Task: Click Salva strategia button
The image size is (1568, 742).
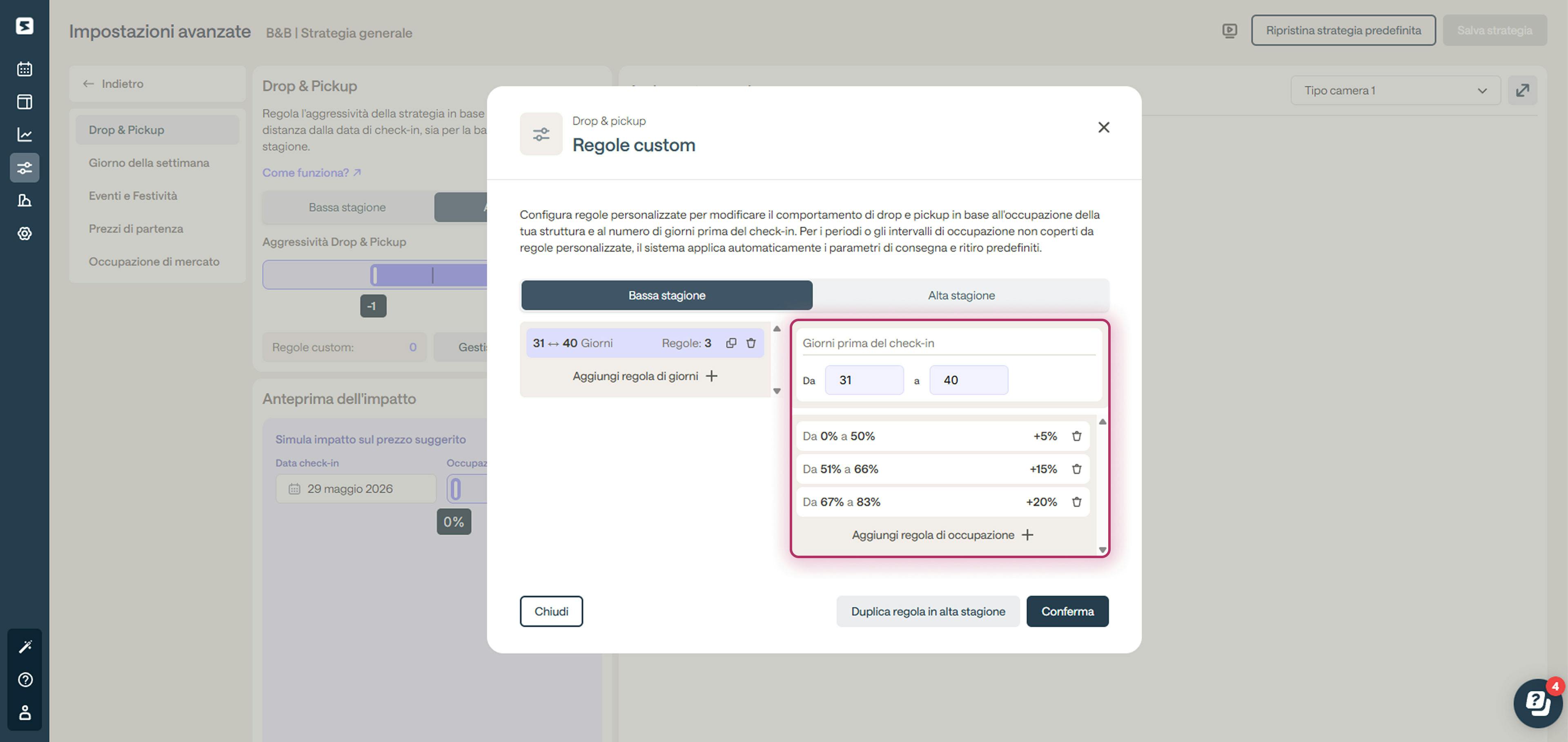Action: point(1494,31)
